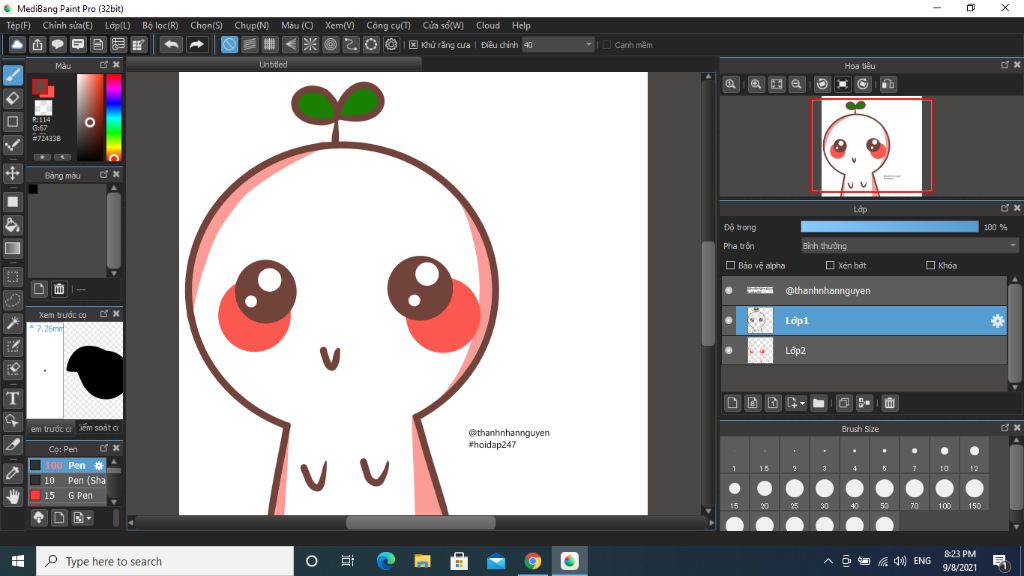Hide the Lớp2 layer visibility dot

(x=729, y=351)
